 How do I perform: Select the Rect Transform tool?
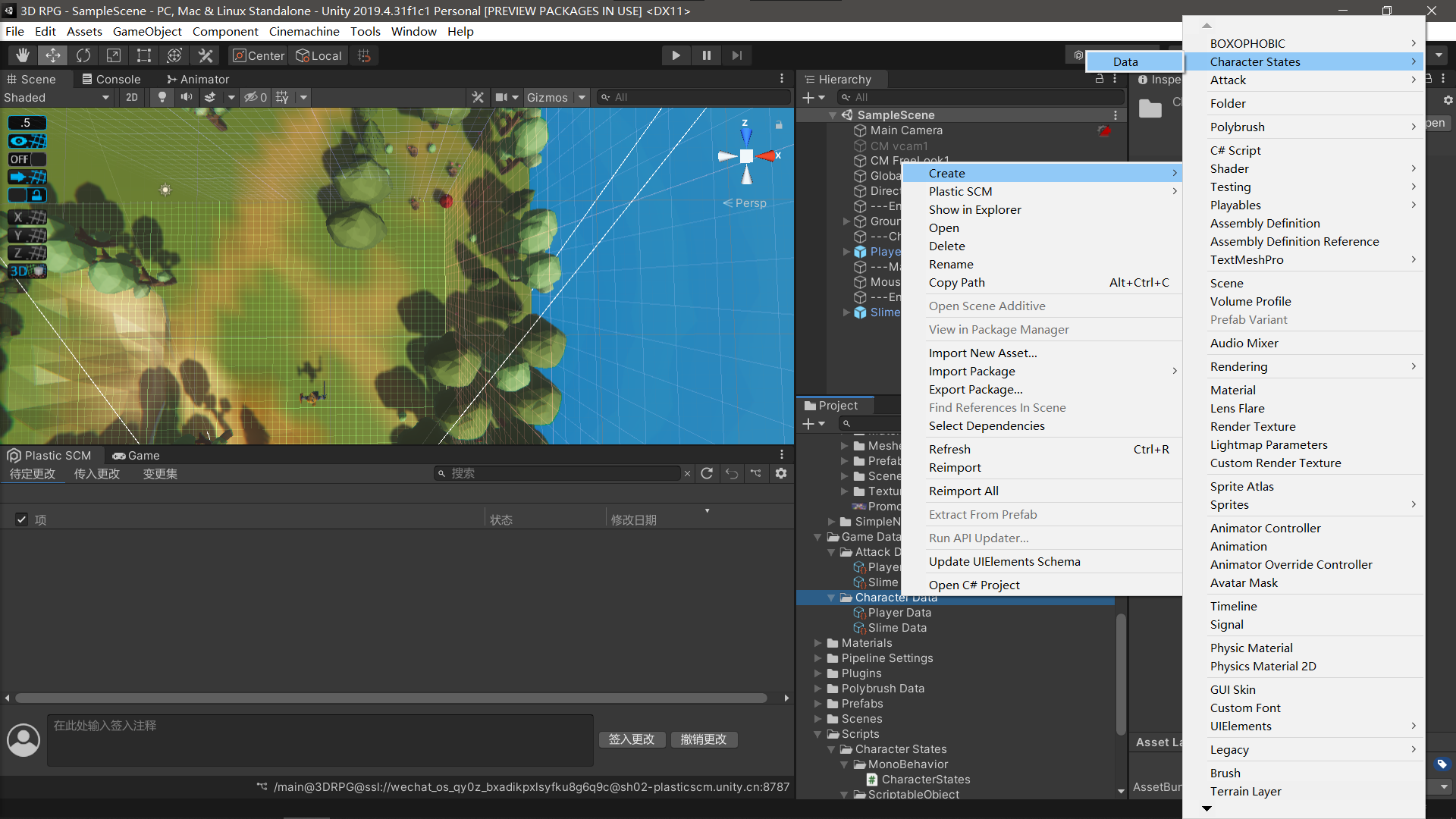pyautogui.click(x=144, y=55)
